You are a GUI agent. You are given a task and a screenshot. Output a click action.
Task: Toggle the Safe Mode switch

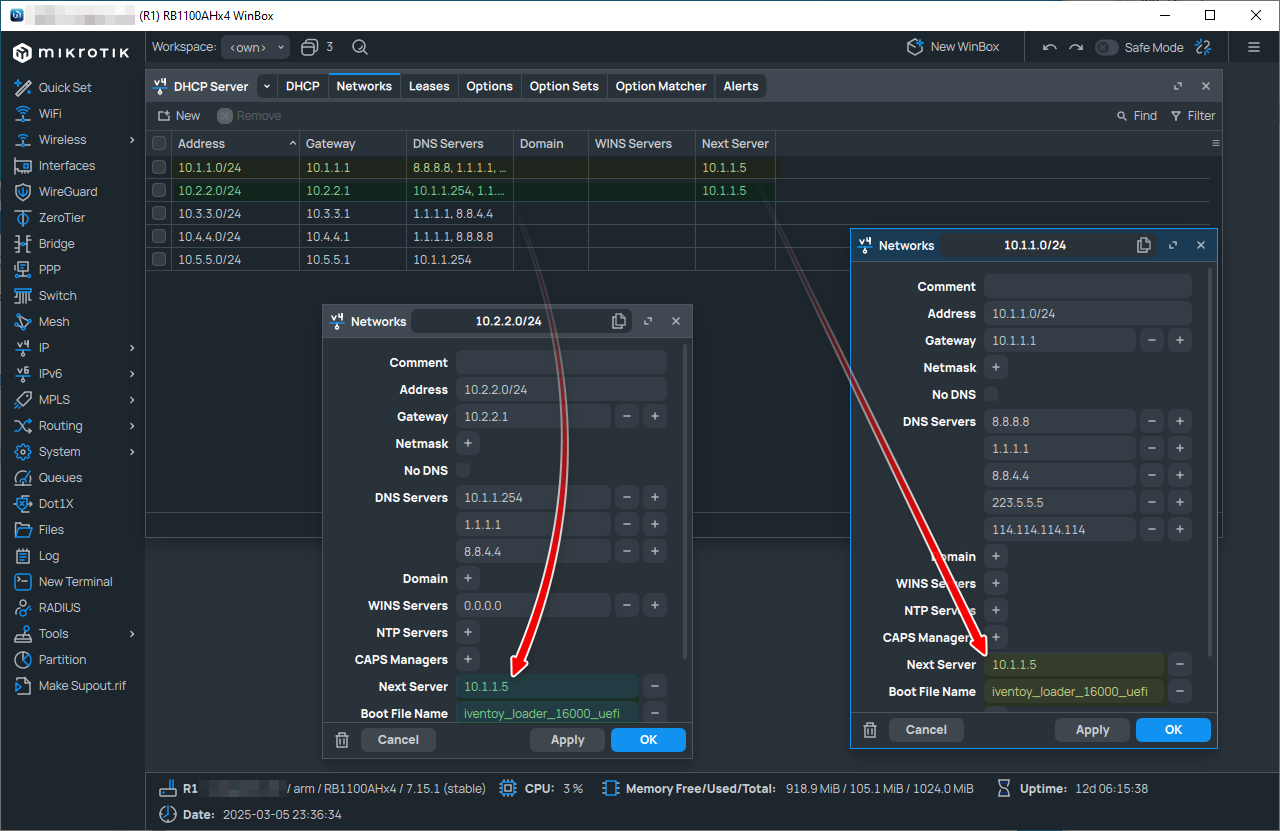coord(1106,47)
